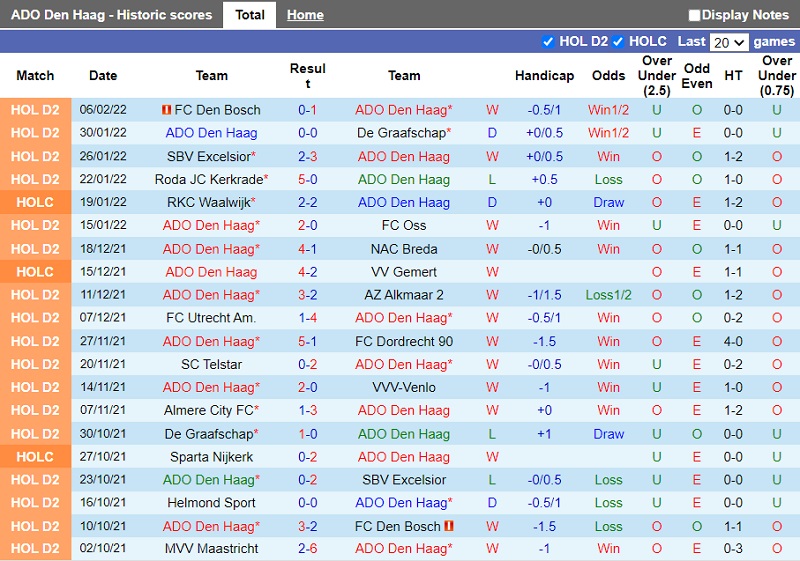Open VV Gemert team link
Screen dimensions: 800x561
404,272
